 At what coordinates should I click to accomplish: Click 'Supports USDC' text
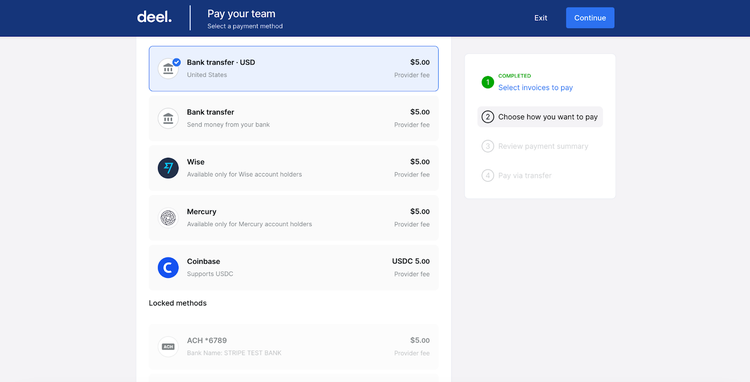tap(210, 273)
